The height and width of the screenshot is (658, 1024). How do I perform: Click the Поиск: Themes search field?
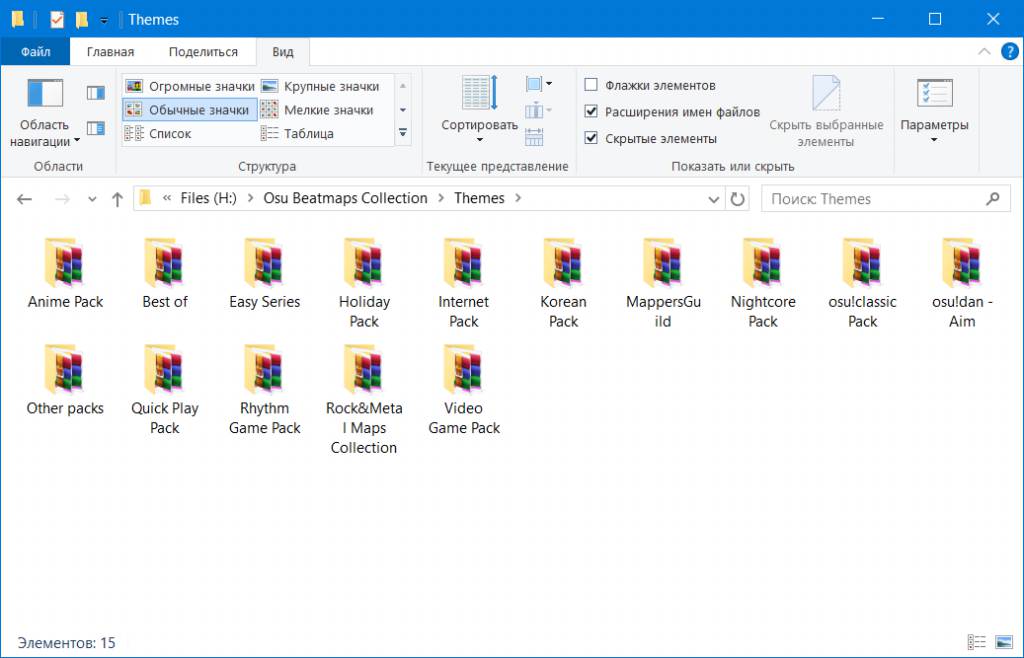point(875,199)
